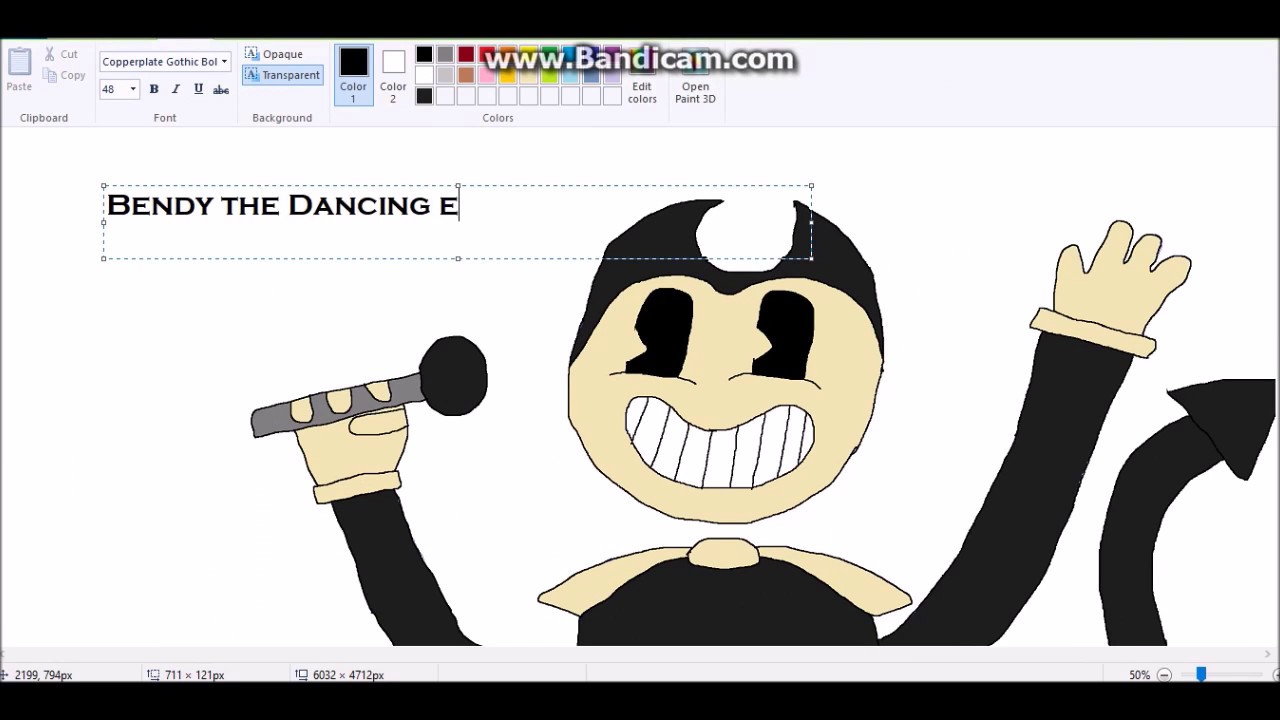Toggle Underline text formatting

pyautogui.click(x=198, y=89)
